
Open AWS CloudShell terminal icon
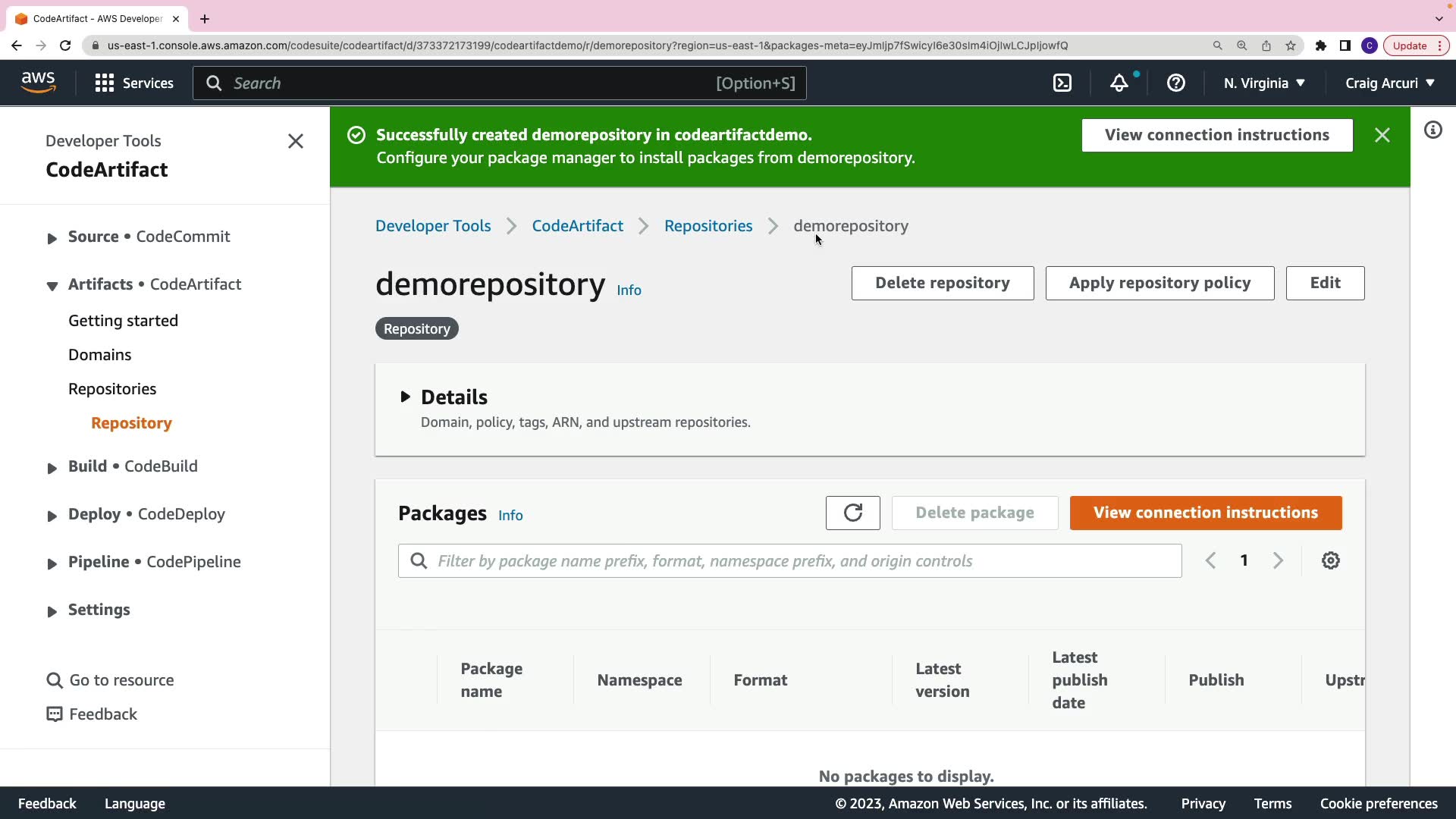tap(1062, 83)
